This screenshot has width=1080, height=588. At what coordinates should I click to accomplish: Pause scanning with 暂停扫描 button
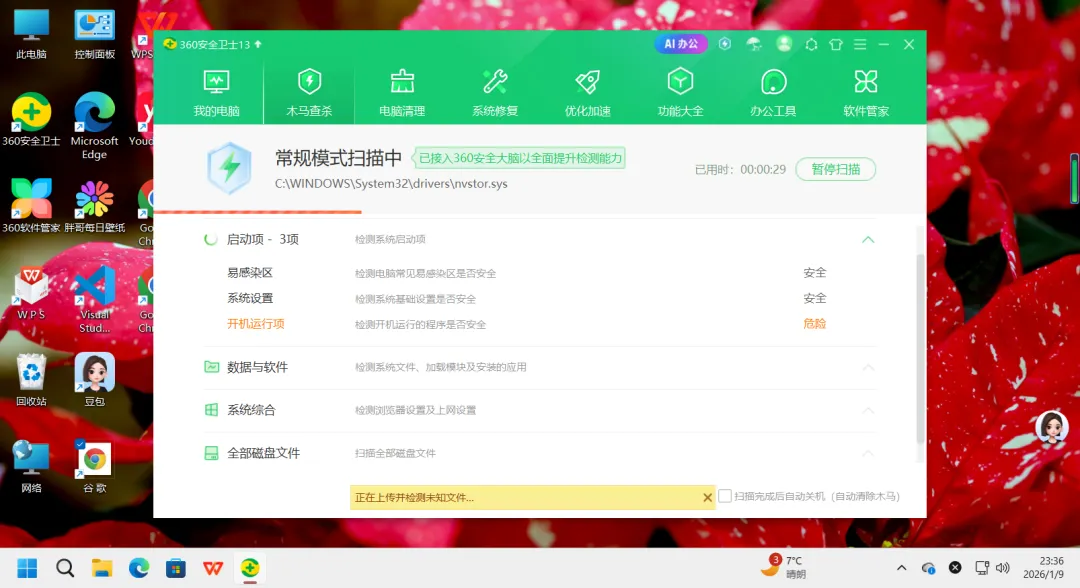[835, 169]
